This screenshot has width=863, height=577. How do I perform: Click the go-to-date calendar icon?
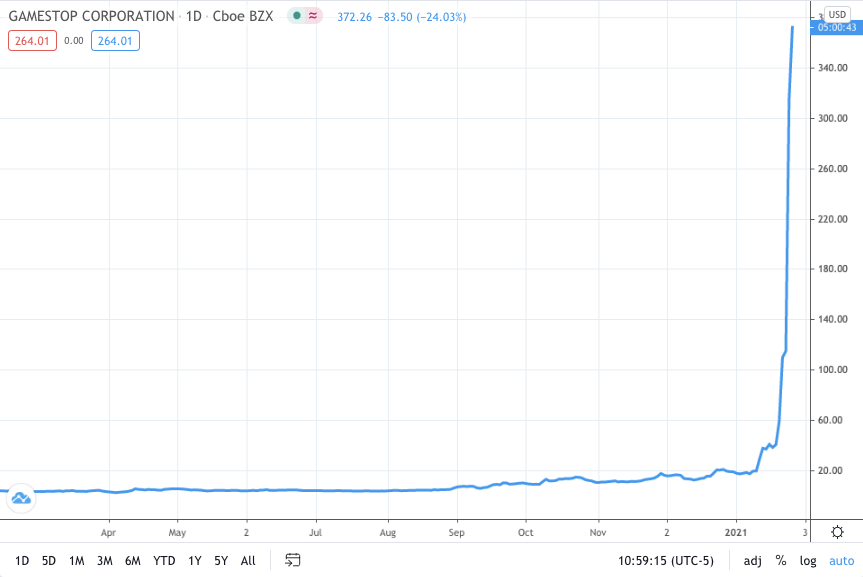pyautogui.click(x=292, y=560)
